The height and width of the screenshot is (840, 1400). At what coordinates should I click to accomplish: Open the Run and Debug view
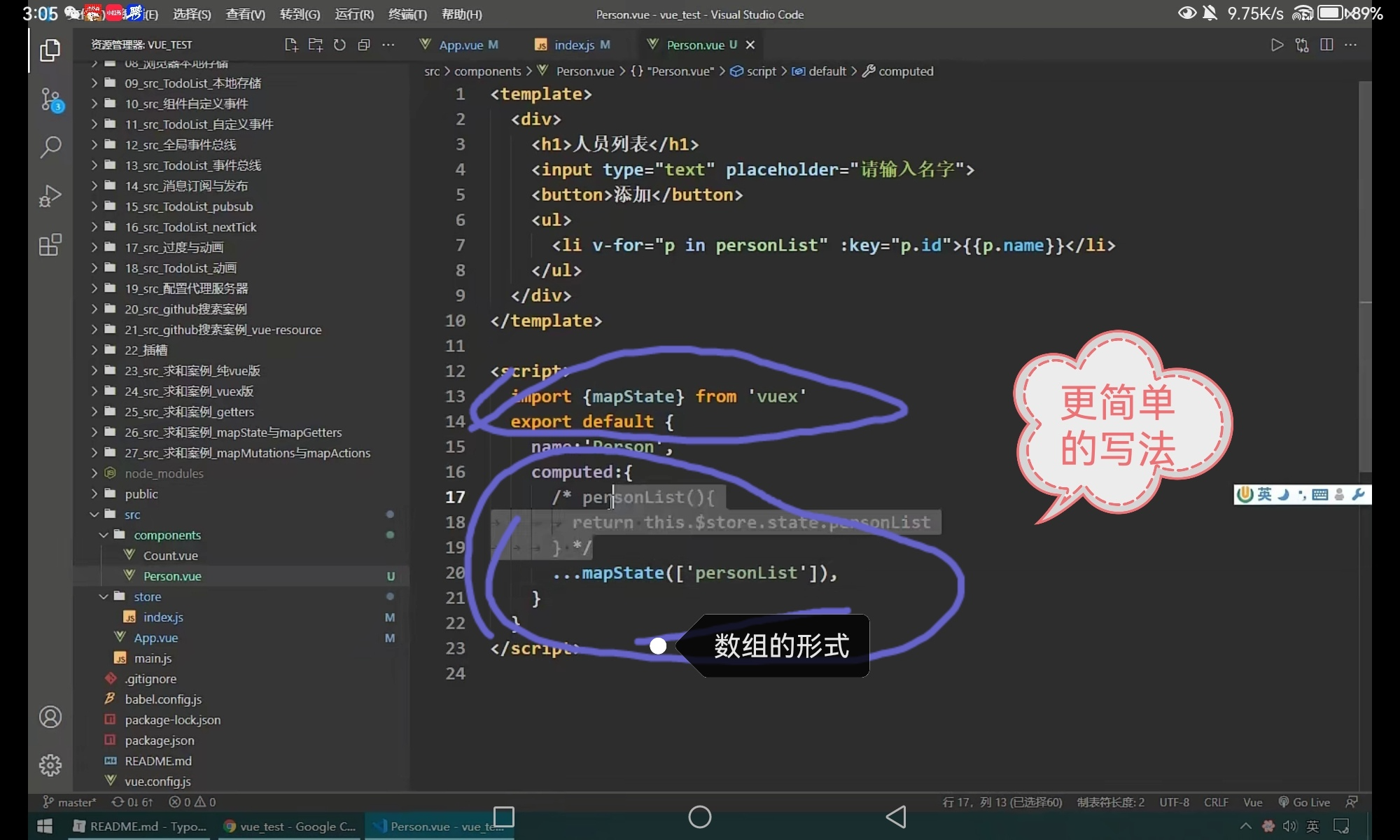click(50, 196)
